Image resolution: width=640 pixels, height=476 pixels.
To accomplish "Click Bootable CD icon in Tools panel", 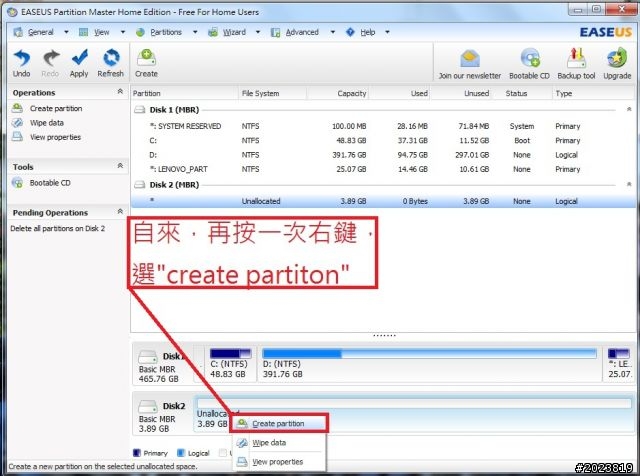I will pos(18,182).
